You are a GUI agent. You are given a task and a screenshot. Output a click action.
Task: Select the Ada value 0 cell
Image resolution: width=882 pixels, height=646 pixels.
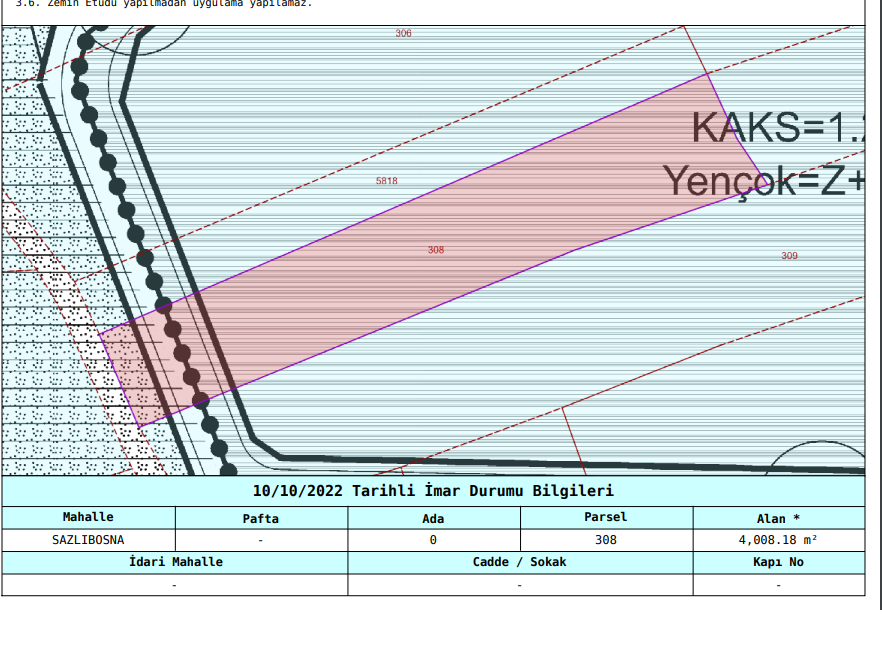[x=433, y=540]
